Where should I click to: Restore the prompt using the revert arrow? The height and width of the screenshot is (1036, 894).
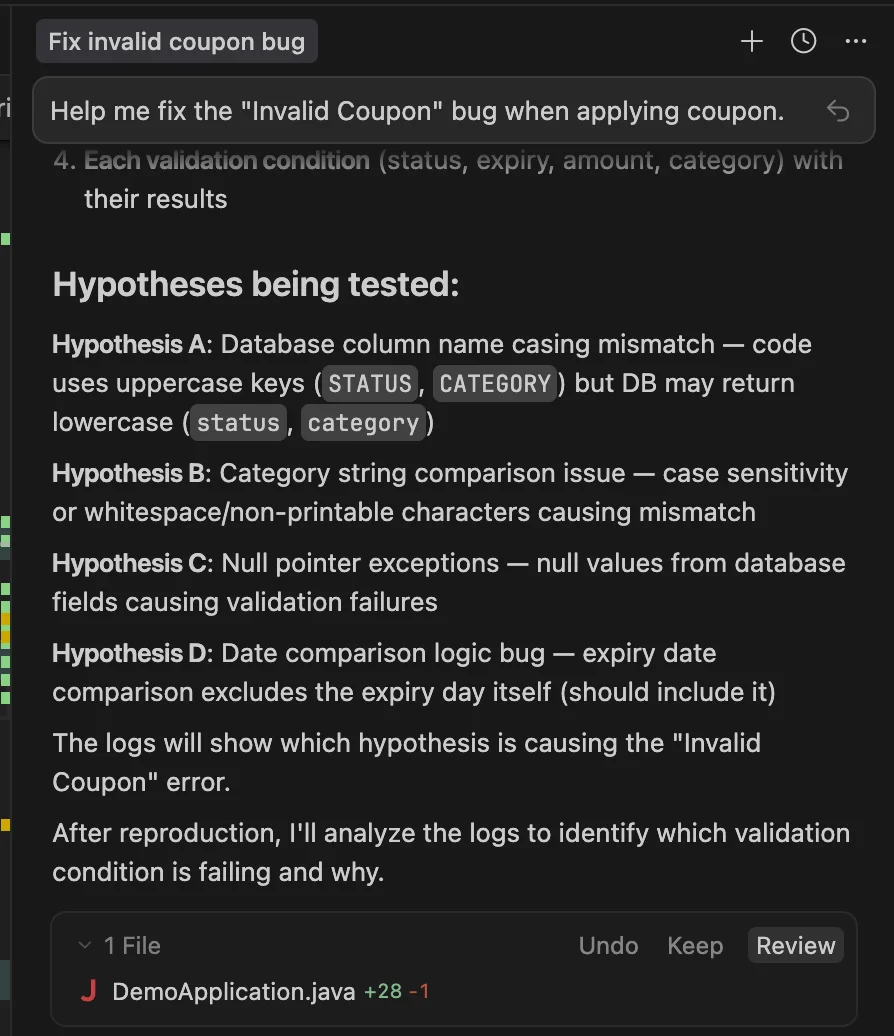838,111
